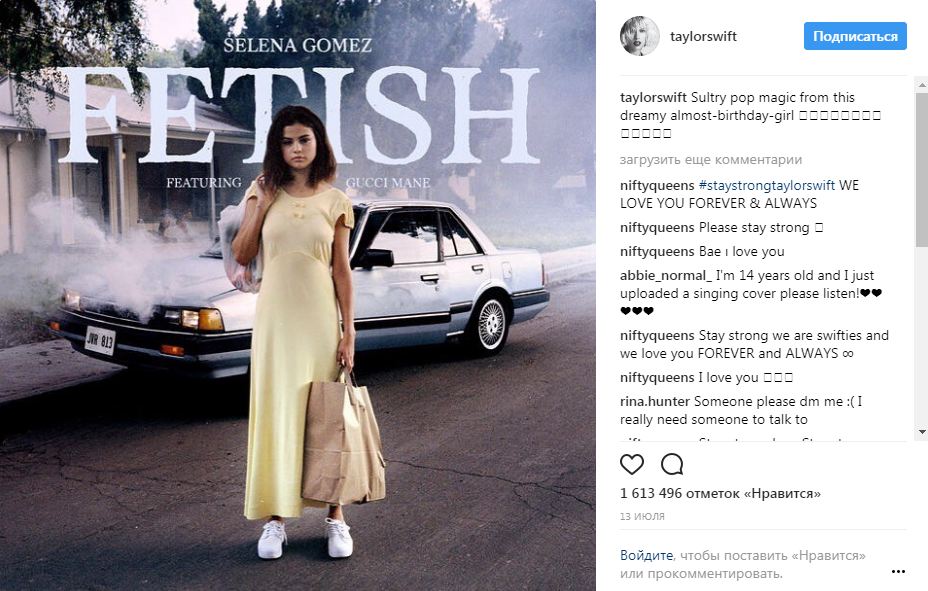928x591 pixels.
Task: Click the comments scrollbar thumb
Action: 921,170
